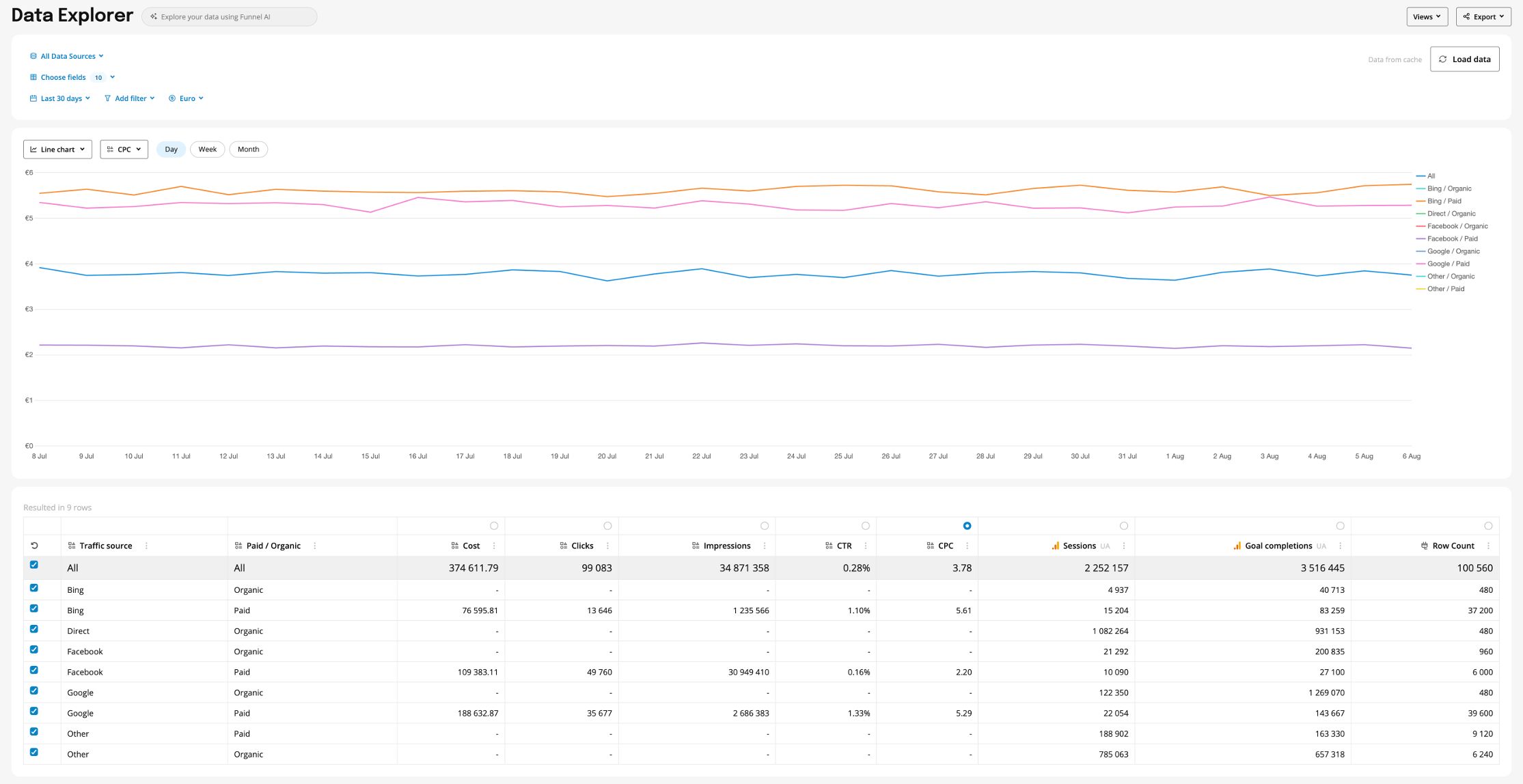Select CTR metric radio button for chart
1523x784 pixels.
click(866, 526)
